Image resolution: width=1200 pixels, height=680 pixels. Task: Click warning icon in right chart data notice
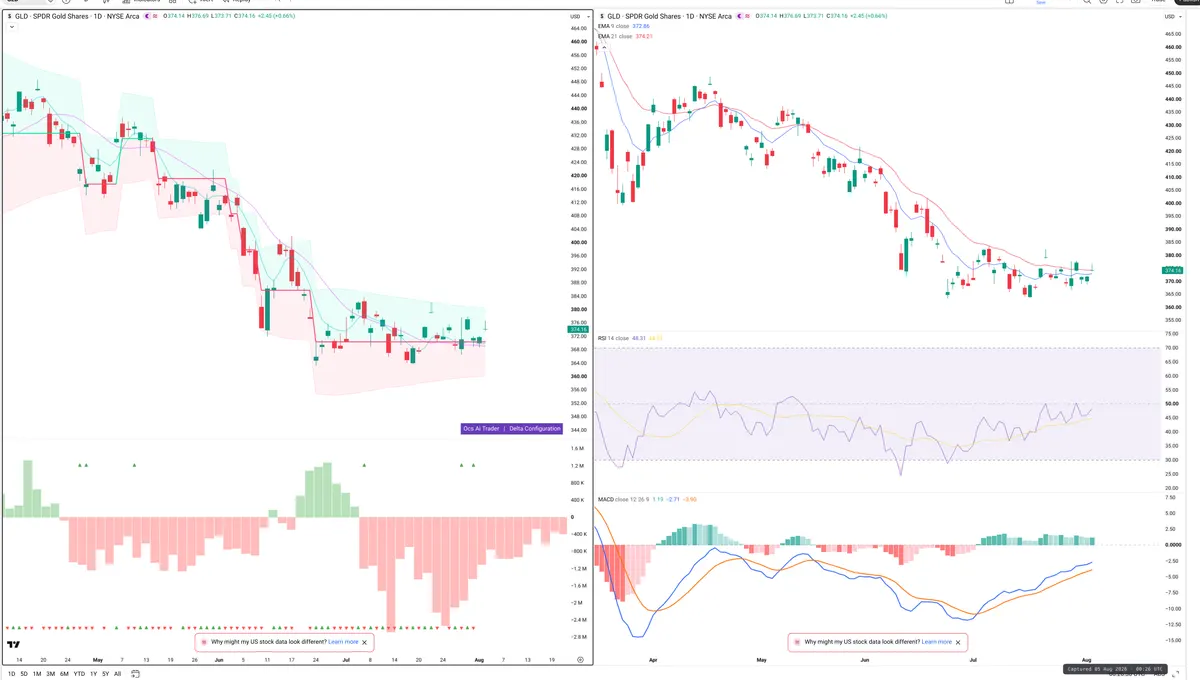(797, 642)
